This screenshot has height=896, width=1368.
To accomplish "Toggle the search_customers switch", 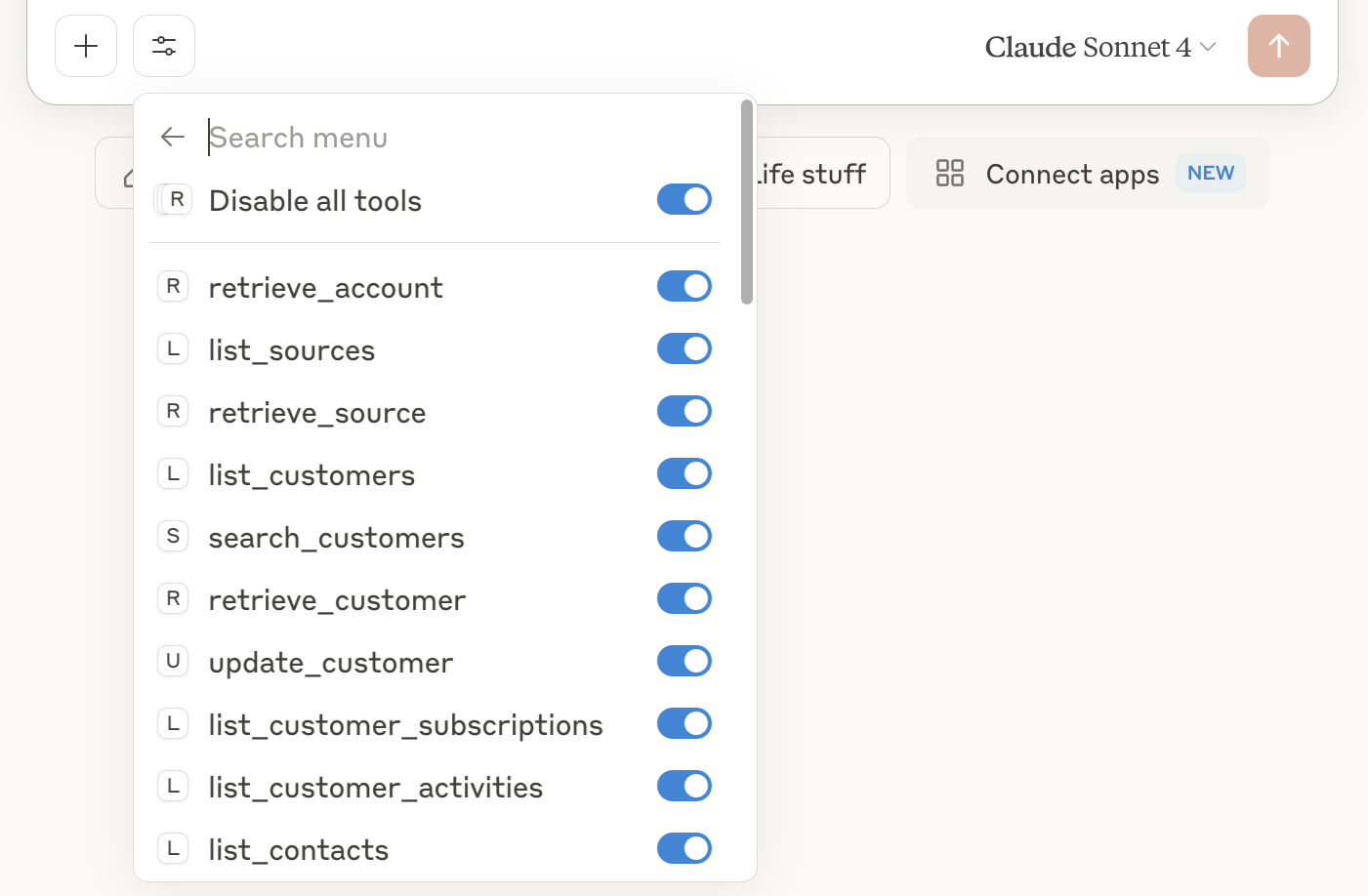I will point(684,536).
